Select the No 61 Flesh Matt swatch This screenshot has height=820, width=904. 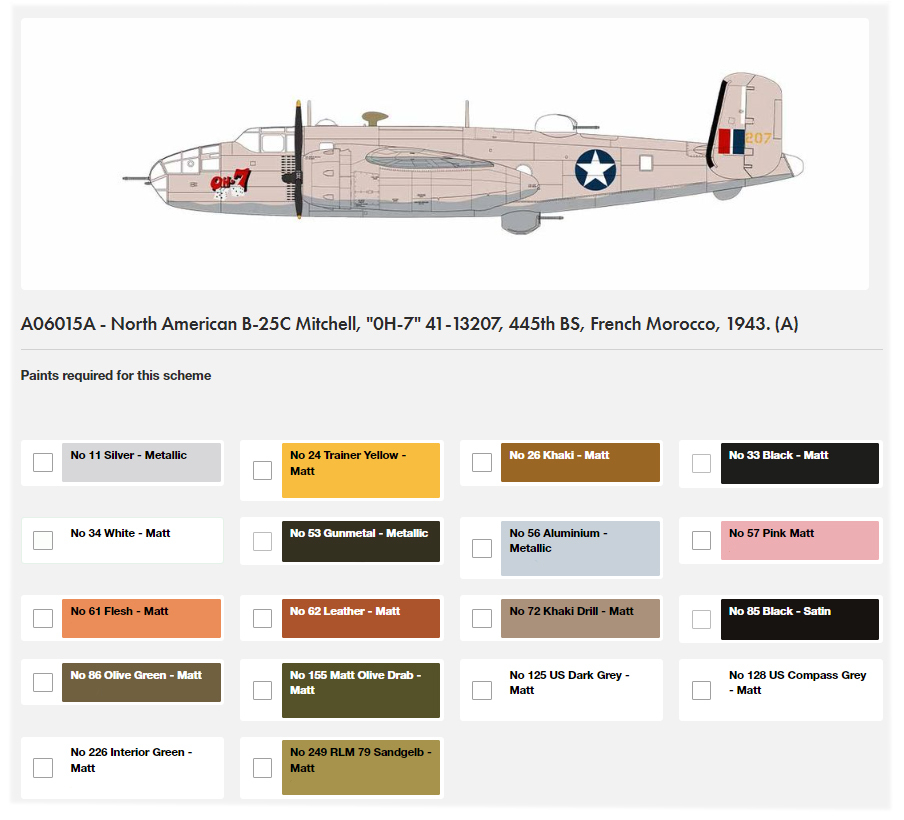141,618
